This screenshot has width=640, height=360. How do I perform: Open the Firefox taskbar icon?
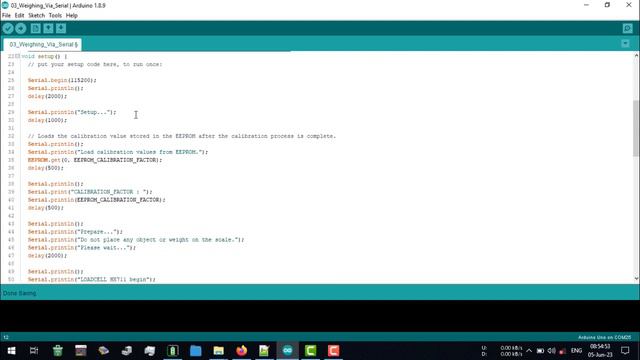pos(242,351)
